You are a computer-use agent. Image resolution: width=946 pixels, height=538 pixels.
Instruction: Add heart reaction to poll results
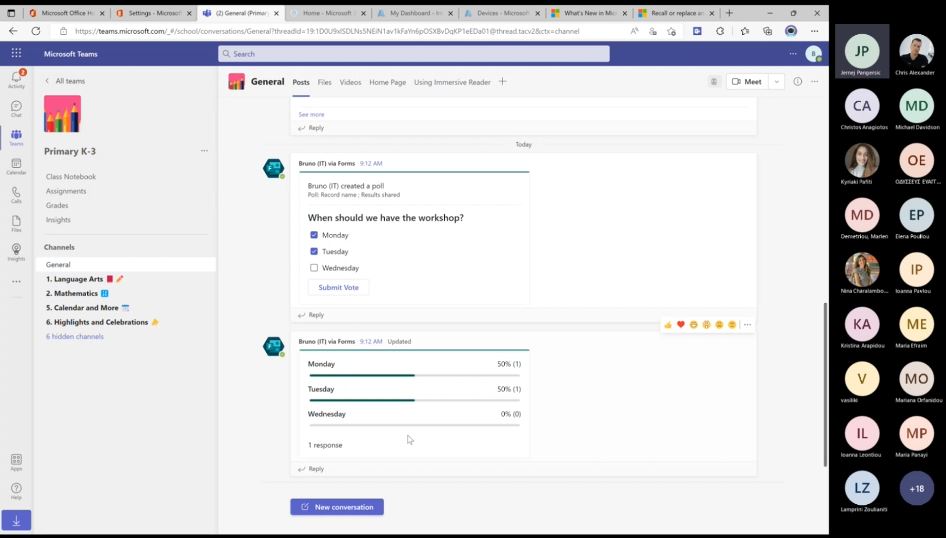[681, 325]
